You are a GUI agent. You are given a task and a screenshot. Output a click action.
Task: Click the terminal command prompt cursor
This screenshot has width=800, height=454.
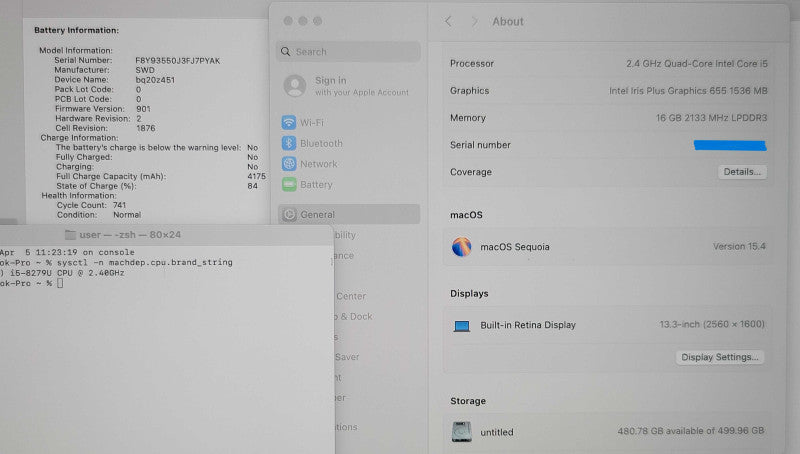[60, 283]
